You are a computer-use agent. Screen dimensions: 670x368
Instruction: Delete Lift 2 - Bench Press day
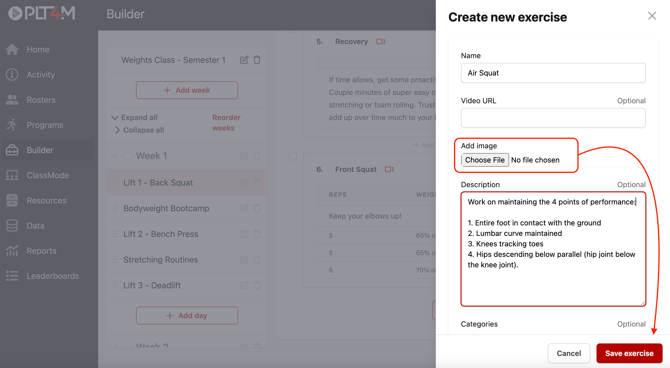(257, 234)
